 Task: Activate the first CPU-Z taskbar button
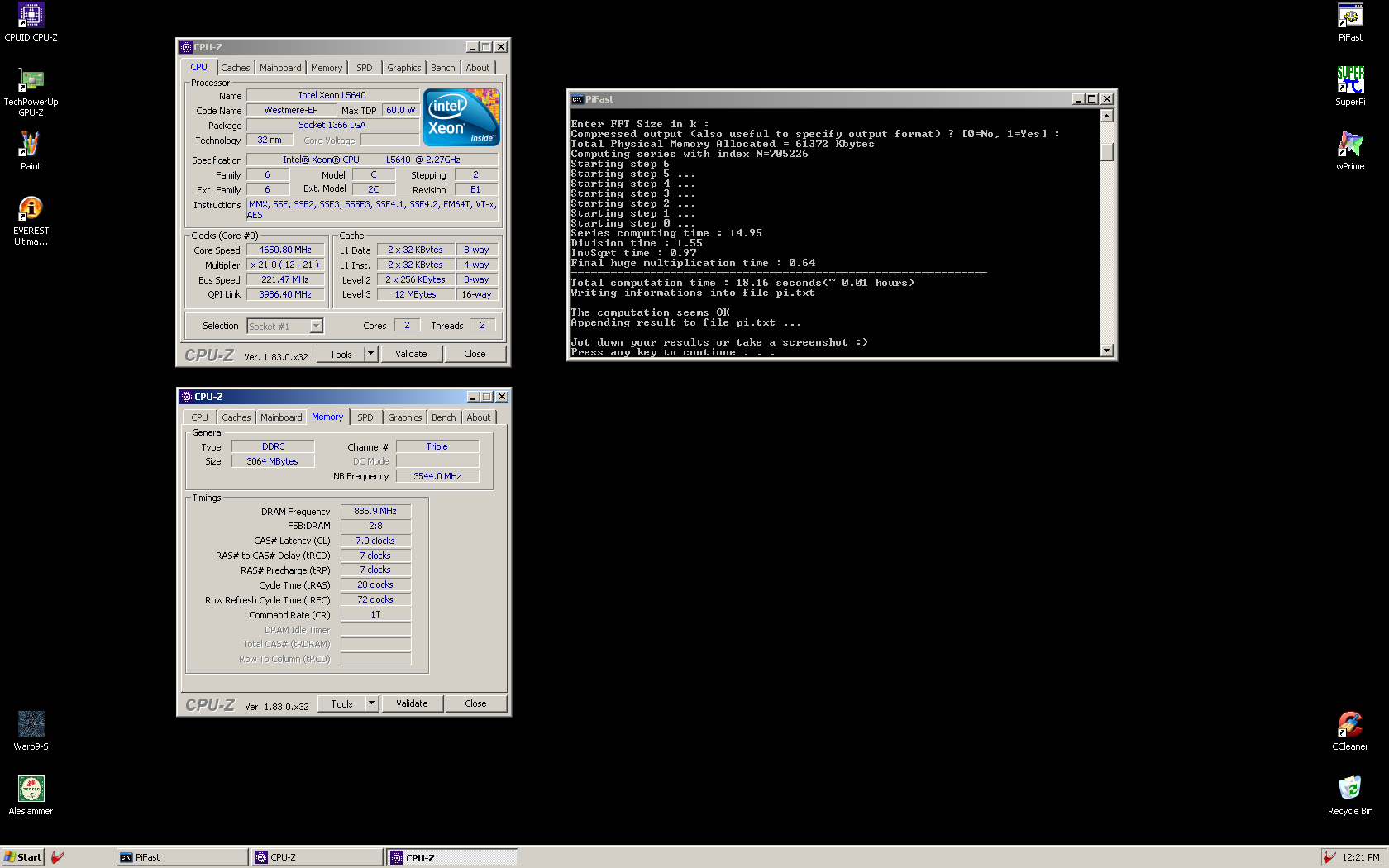click(x=317, y=857)
